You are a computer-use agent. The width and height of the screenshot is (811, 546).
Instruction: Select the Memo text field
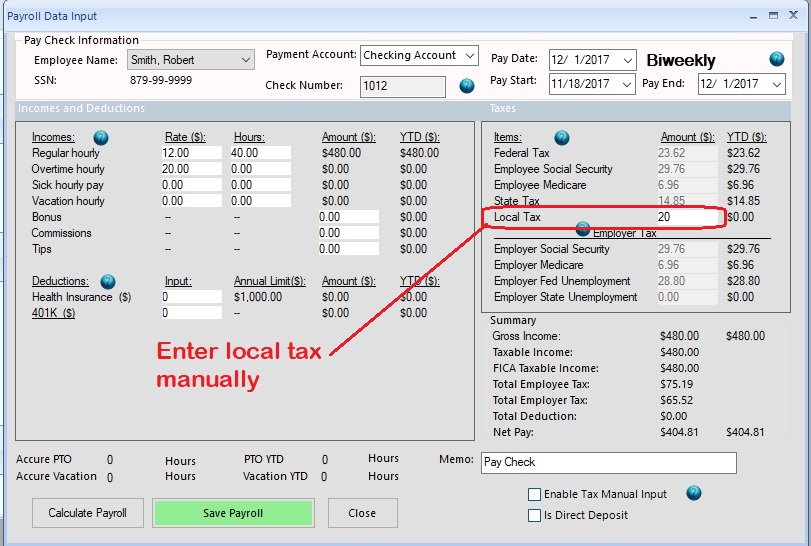[x=608, y=462]
